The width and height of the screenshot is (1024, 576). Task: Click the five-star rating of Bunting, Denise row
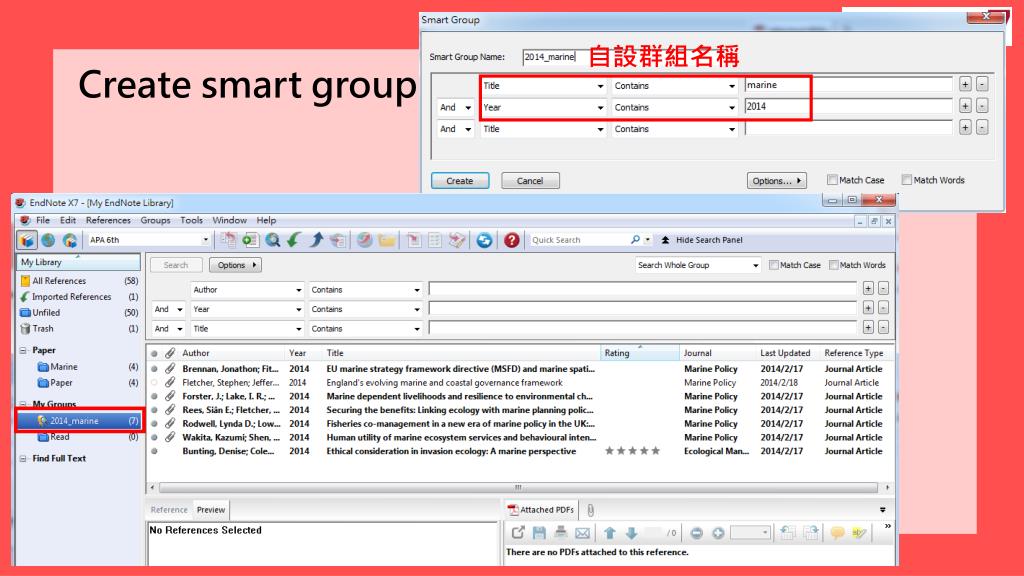[632, 451]
